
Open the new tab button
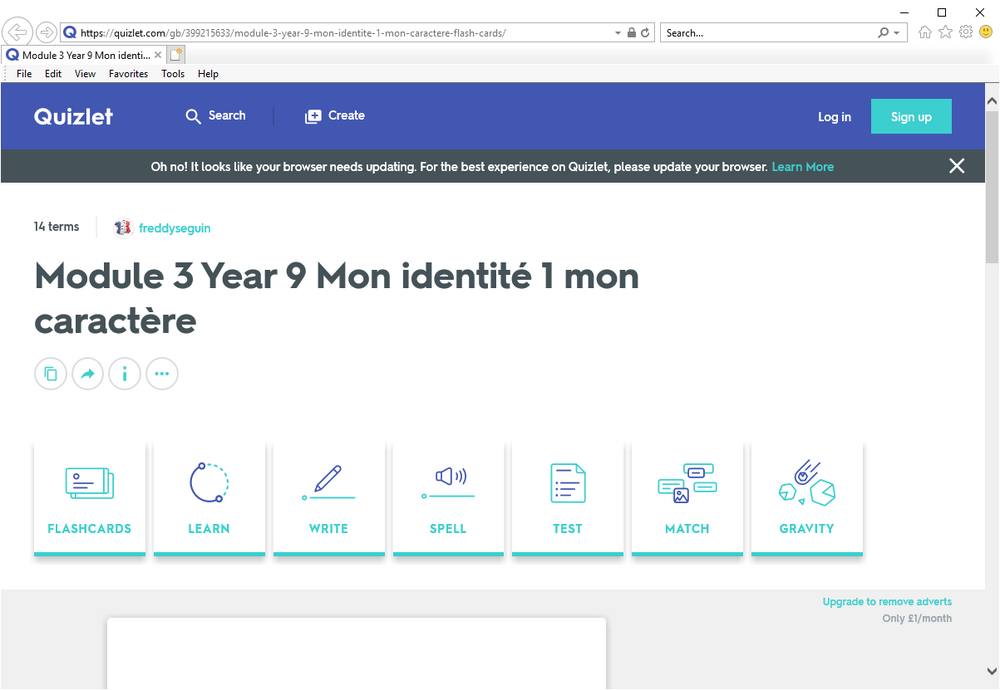coord(176,55)
